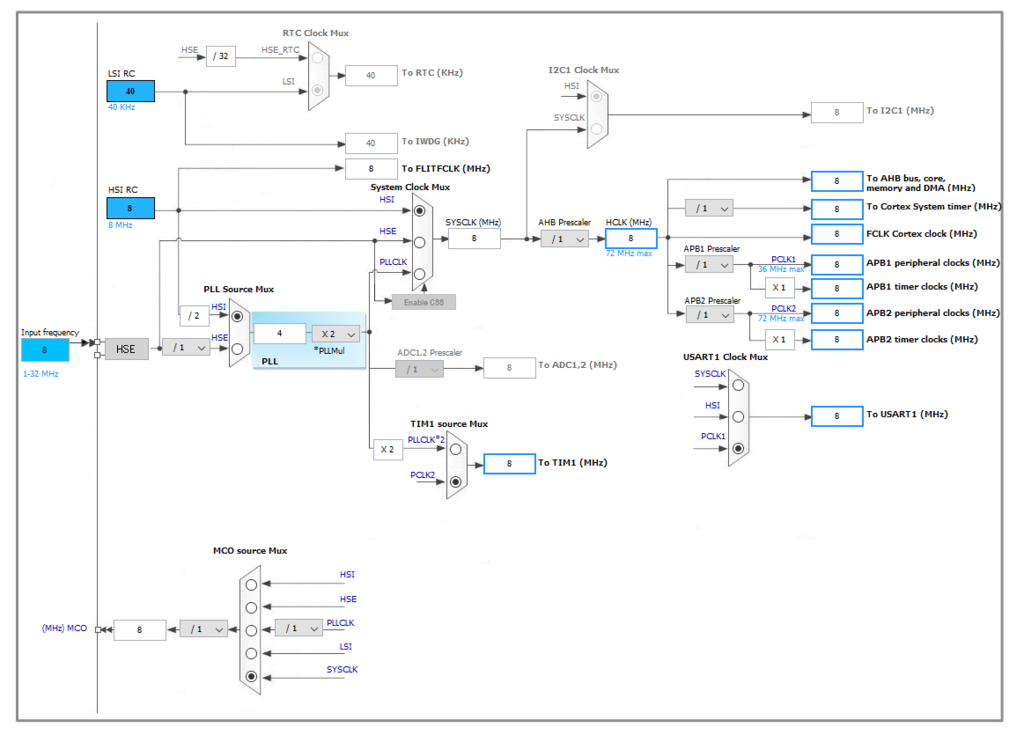This screenshot has width=1024, height=735.
Task: Open the MCO output divider dropdown
Action: point(203,629)
